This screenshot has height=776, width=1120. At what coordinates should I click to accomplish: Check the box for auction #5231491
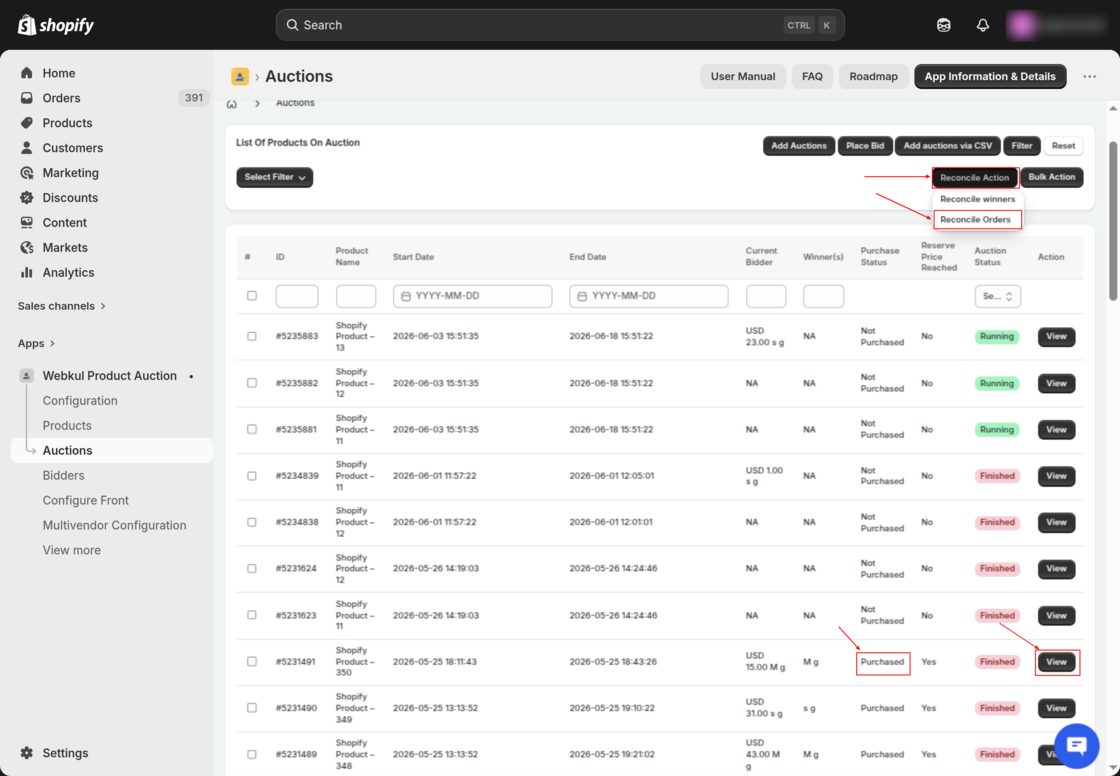pos(251,662)
